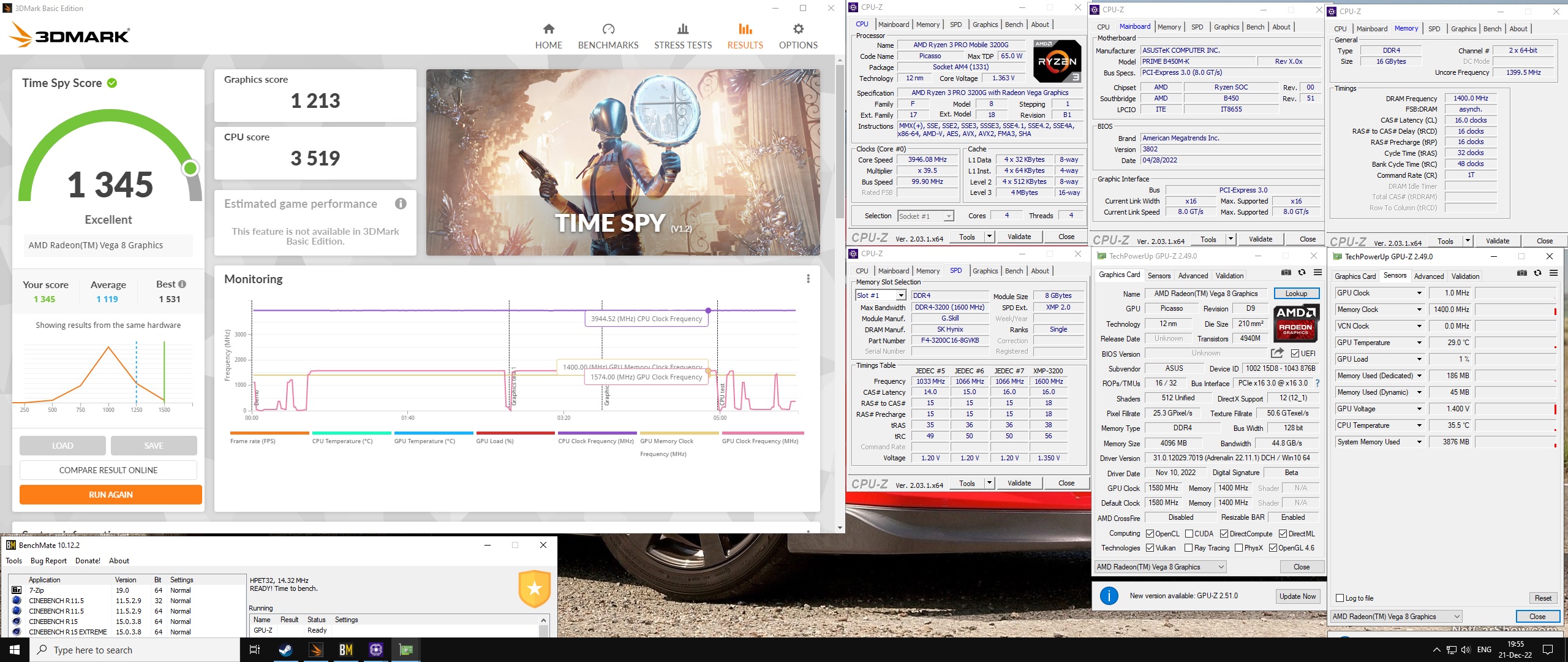Viewport: 1568px width, 662px height.
Task: Click the volume speaker icon in system tray
Action: point(1466,650)
